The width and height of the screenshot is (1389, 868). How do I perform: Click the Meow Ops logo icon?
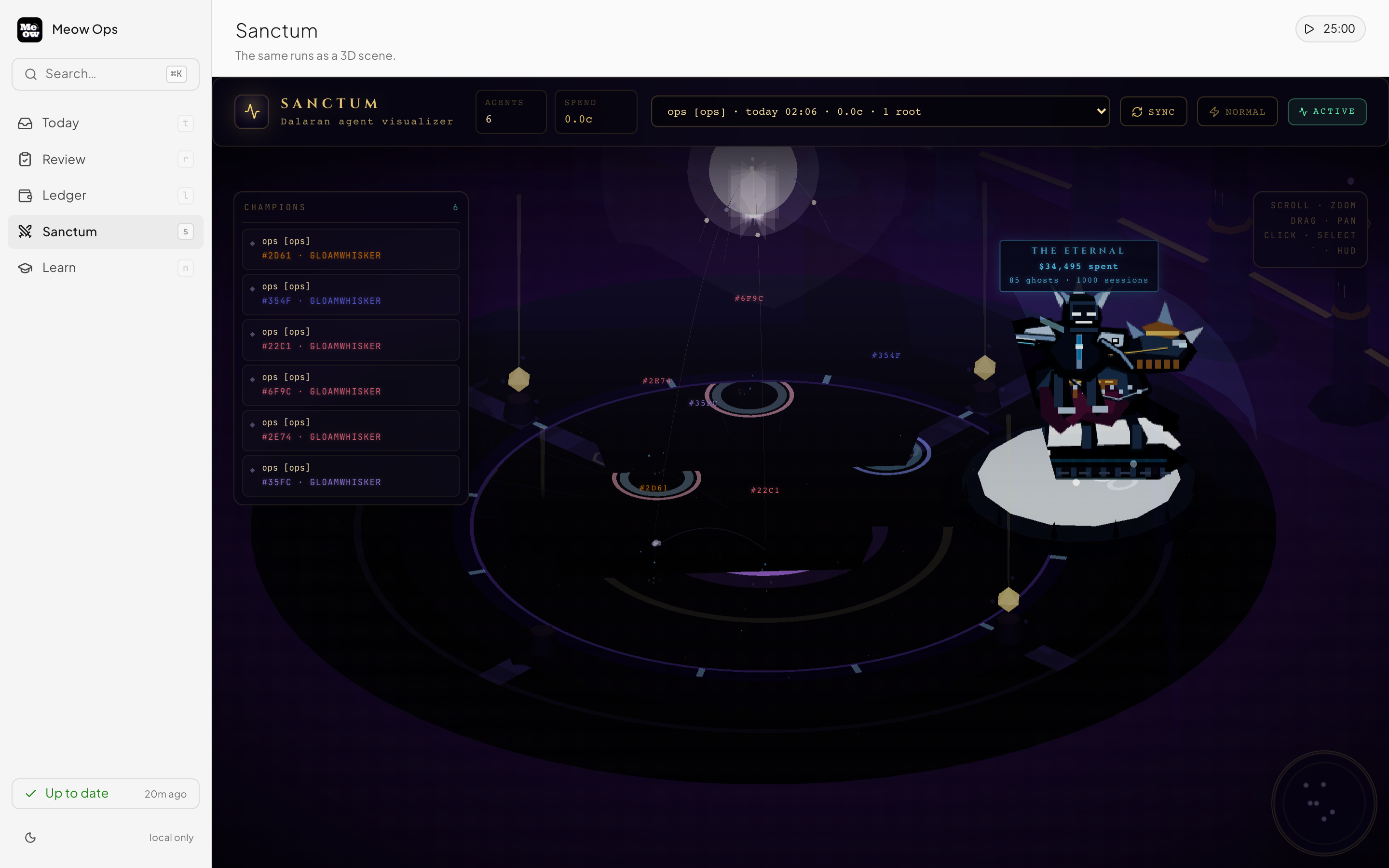coord(30,29)
